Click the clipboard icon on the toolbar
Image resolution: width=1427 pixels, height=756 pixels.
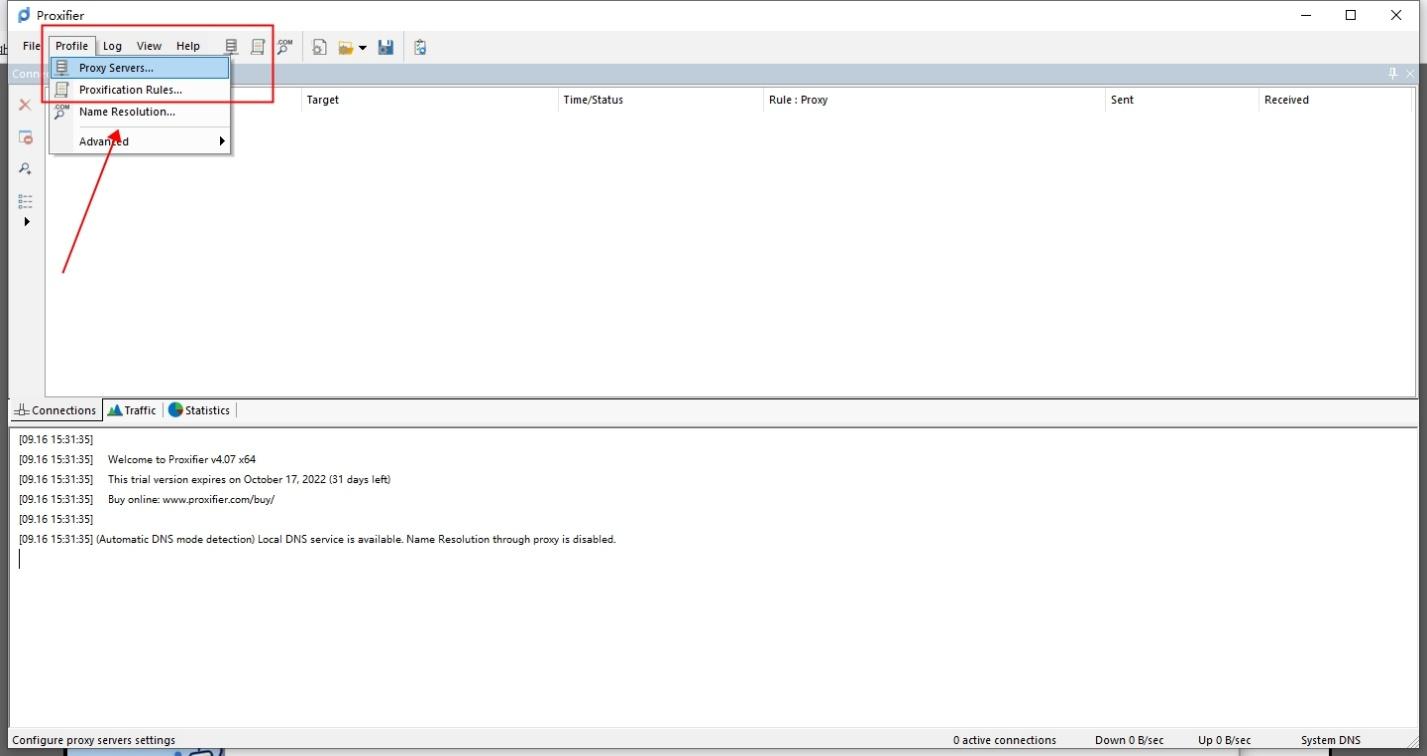[x=419, y=46]
